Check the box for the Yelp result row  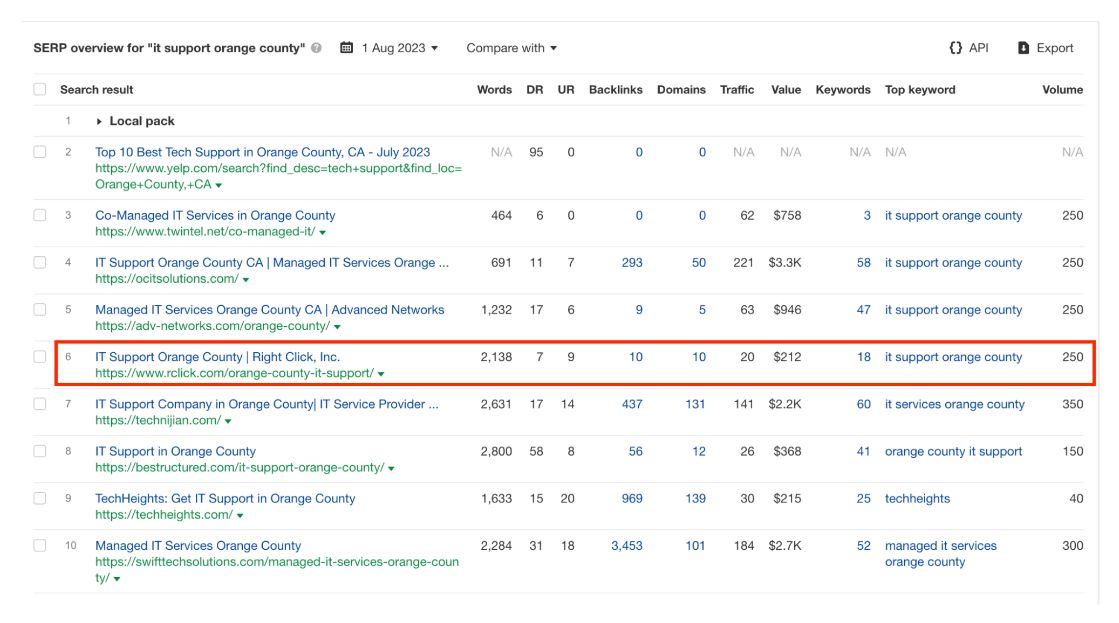[x=40, y=152]
